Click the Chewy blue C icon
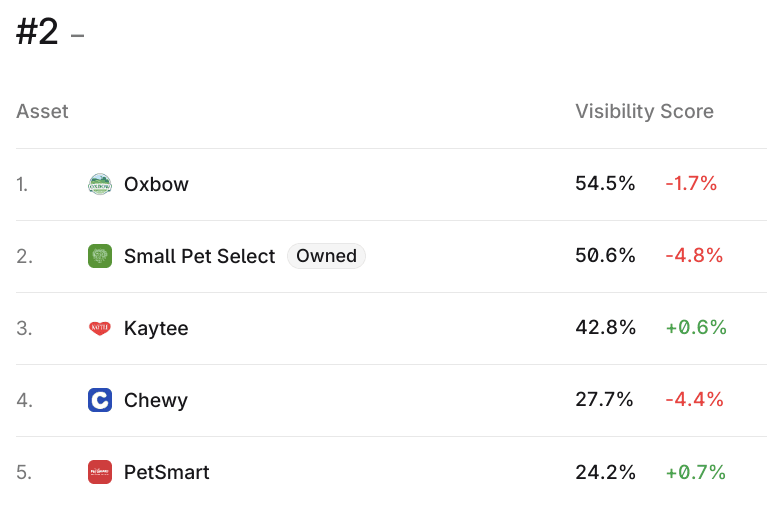Viewport: 780px width, 518px height. [x=100, y=400]
